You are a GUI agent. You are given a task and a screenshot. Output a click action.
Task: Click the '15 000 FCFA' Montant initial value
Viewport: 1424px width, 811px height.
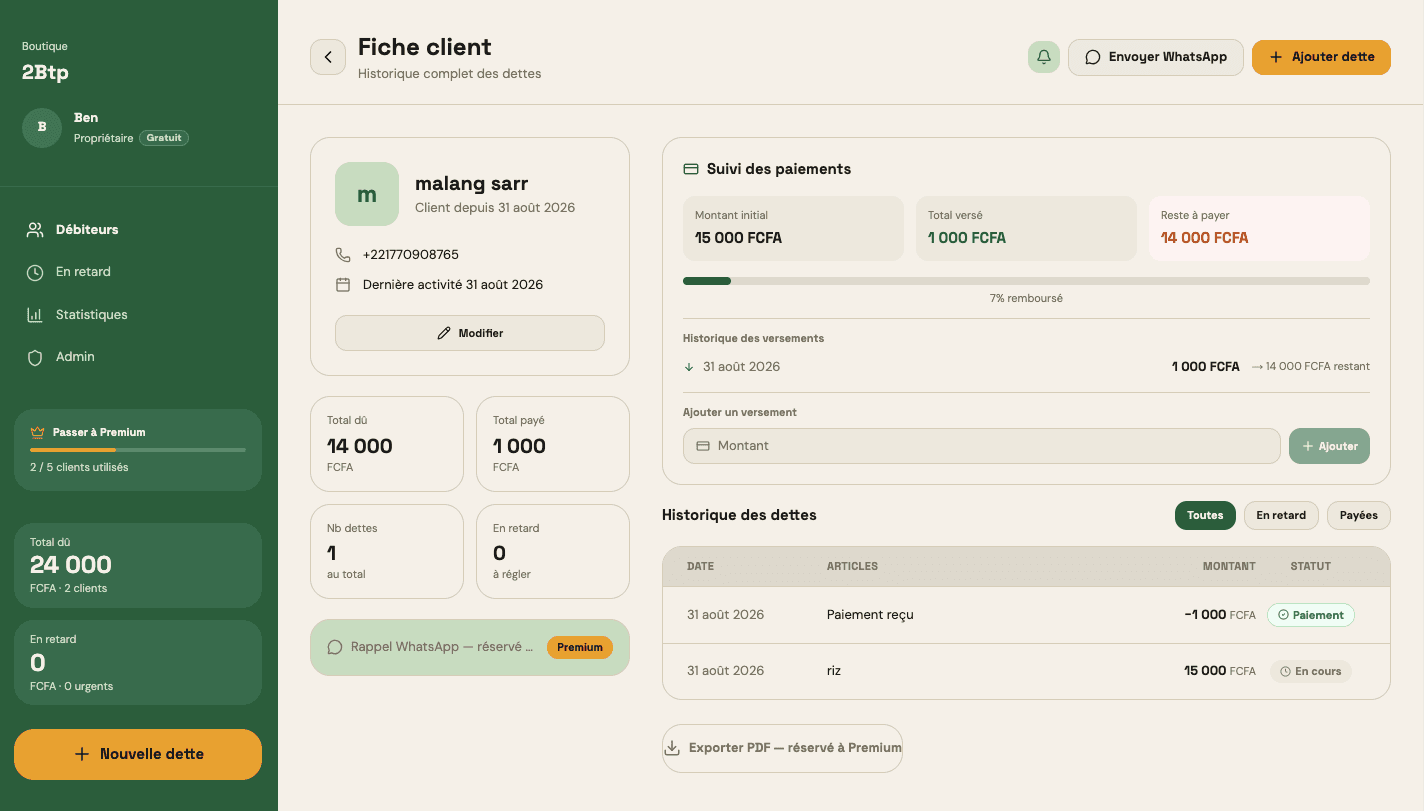click(738, 238)
